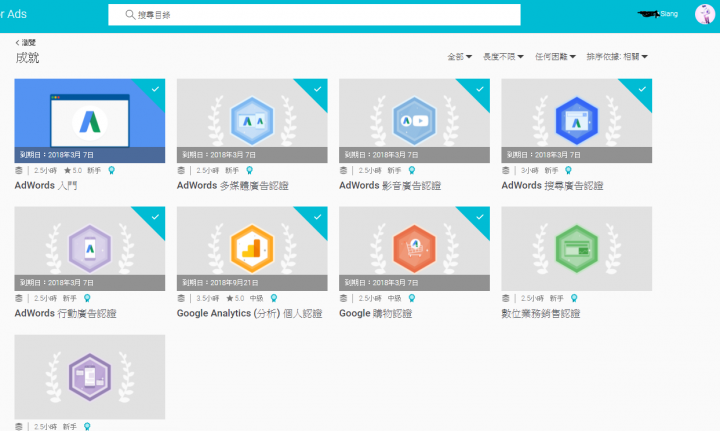The height and width of the screenshot is (431, 720).
Task: Click the AdWords 多媒體廣告認證 title link
Action: (x=233, y=185)
